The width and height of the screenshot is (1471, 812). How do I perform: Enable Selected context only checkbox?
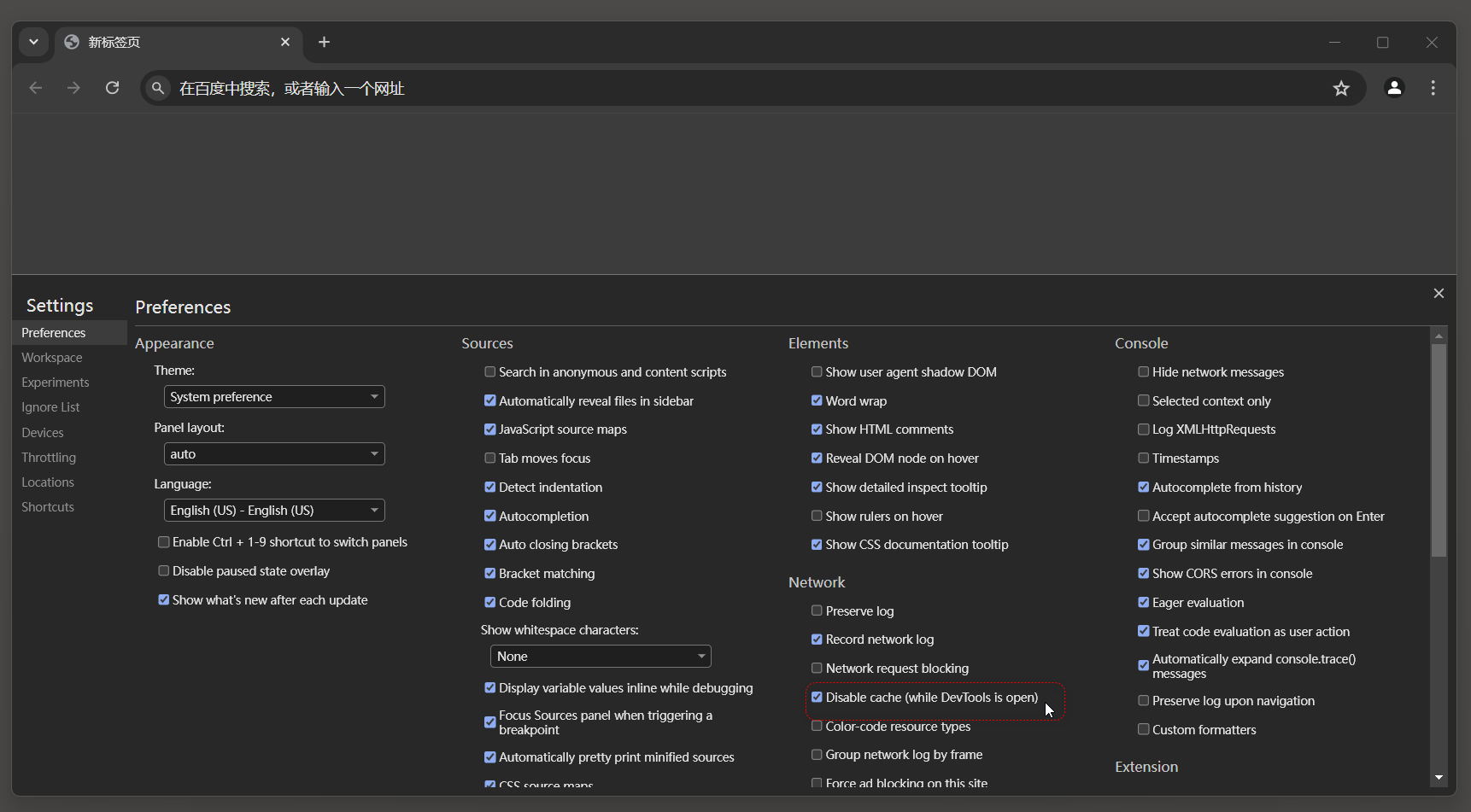[x=1144, y=401]
